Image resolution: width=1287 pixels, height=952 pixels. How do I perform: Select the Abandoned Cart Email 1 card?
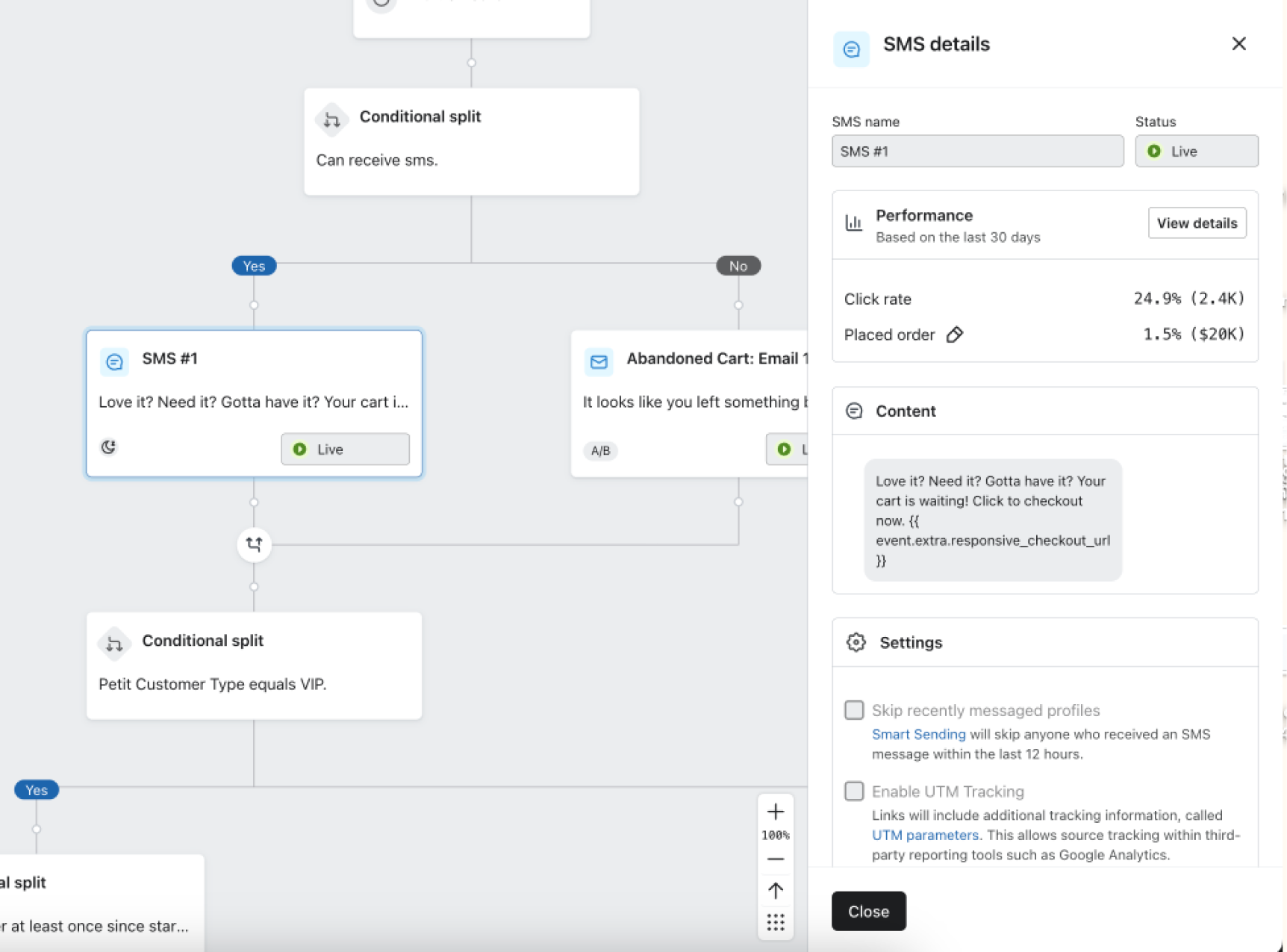[x=689, y=403]
